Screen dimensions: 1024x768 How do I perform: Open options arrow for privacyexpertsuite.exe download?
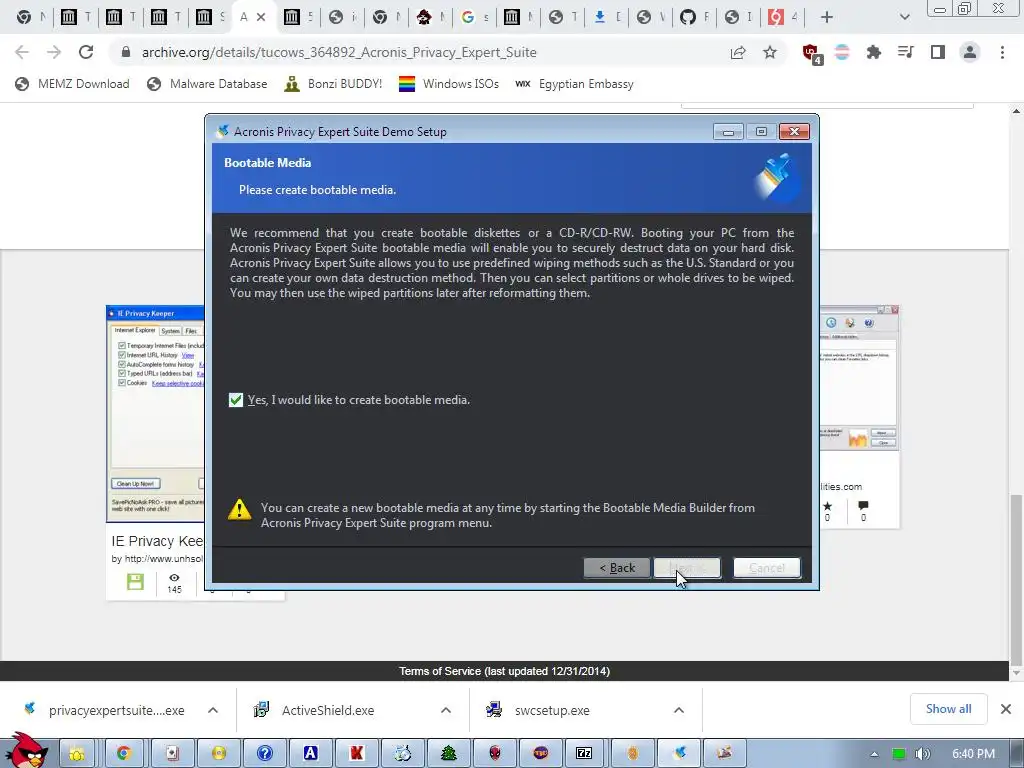pos(213,710)
